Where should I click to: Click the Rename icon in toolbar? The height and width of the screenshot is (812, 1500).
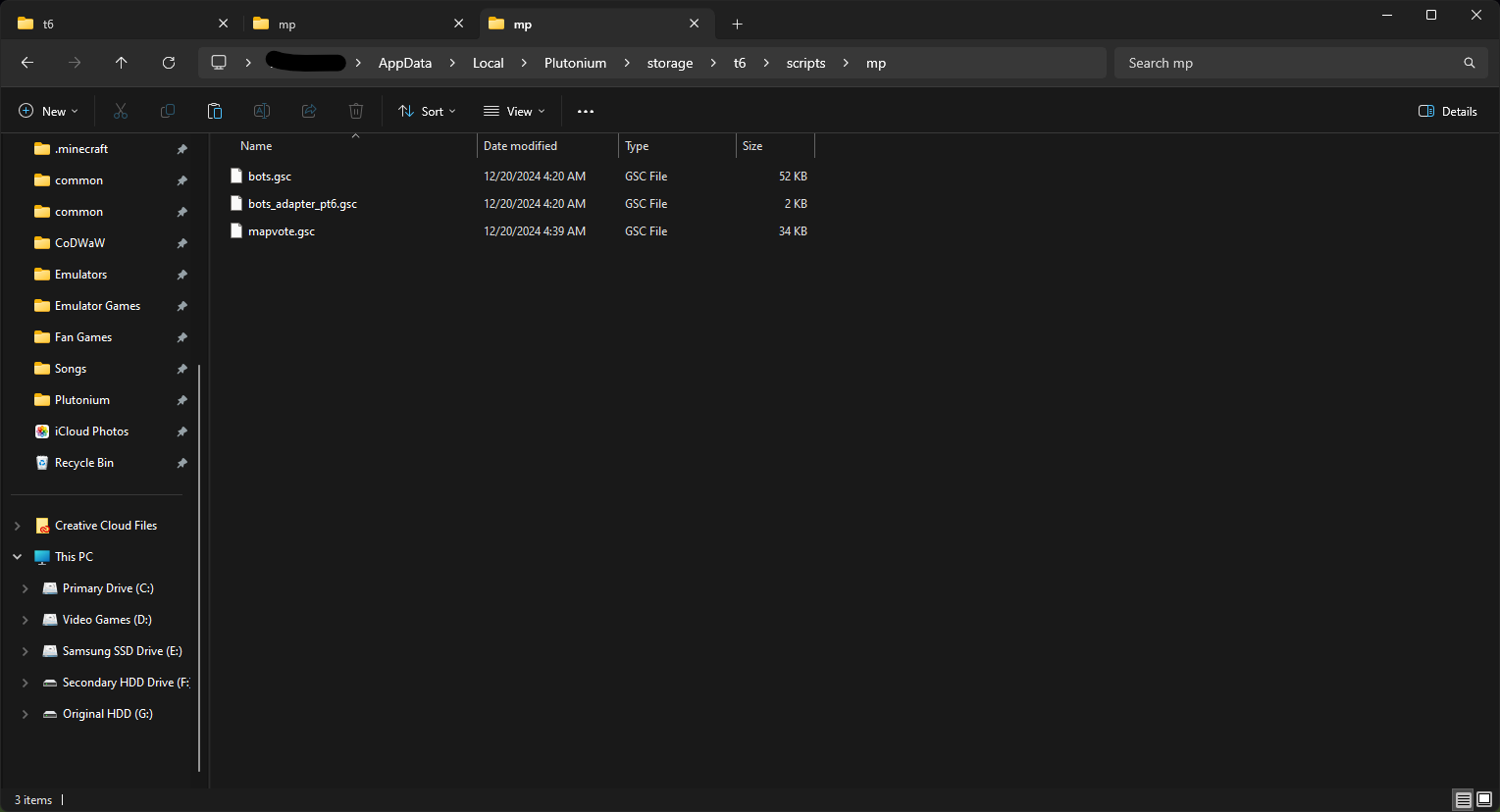tap(262, 111)
